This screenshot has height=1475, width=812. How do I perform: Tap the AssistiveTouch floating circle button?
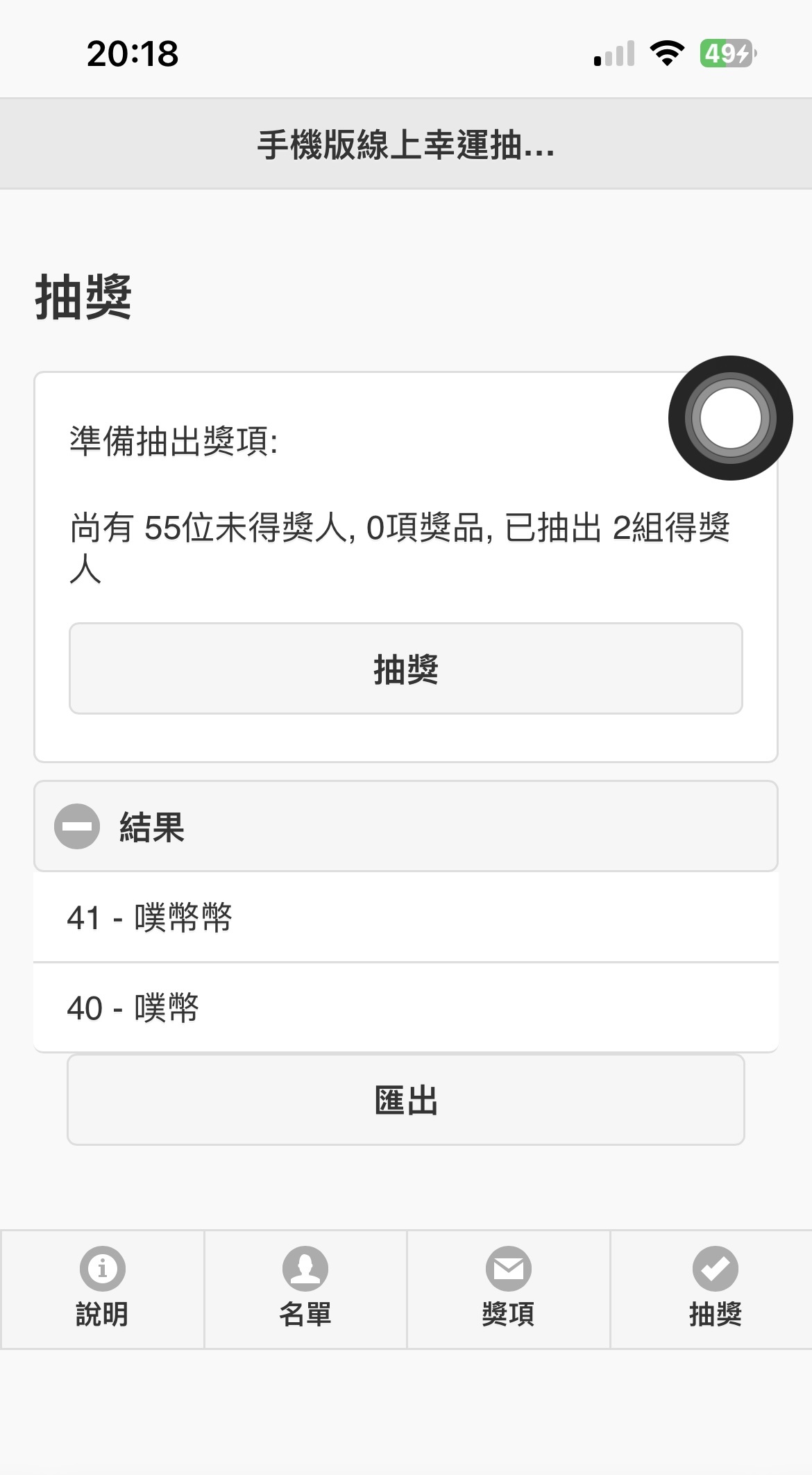tap(730, 418)
